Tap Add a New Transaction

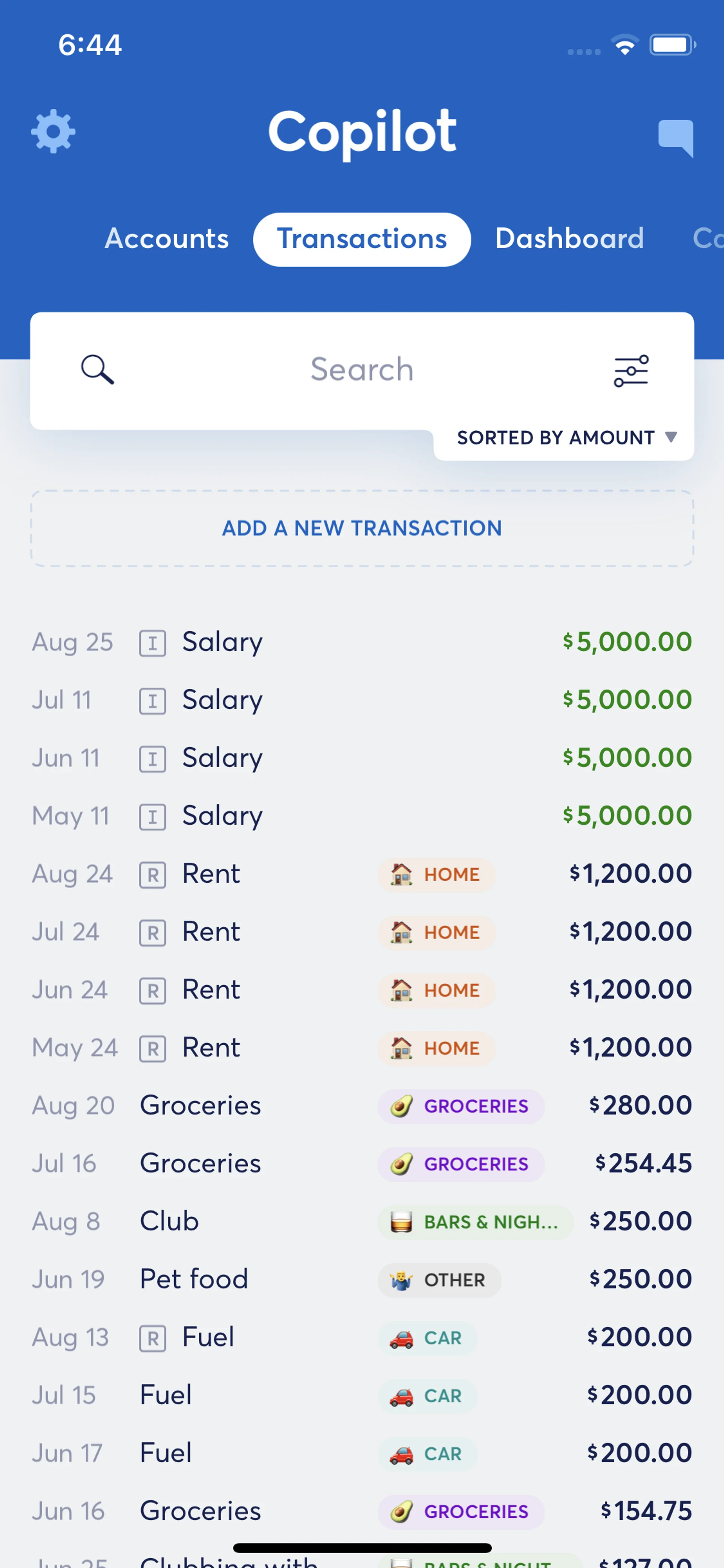(361, 528)
